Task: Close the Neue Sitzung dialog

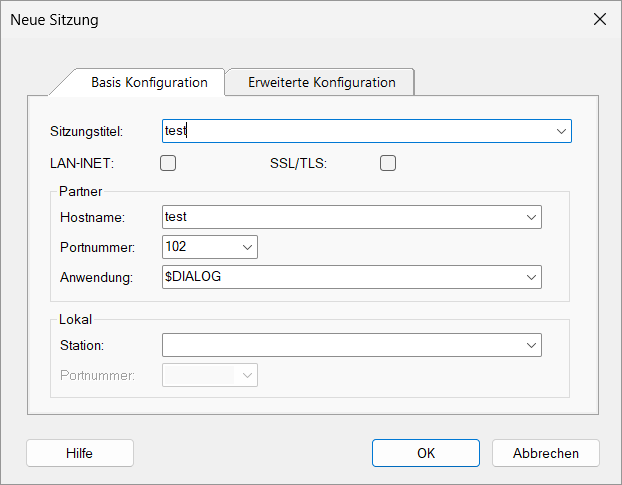Action: click(600, 19)
